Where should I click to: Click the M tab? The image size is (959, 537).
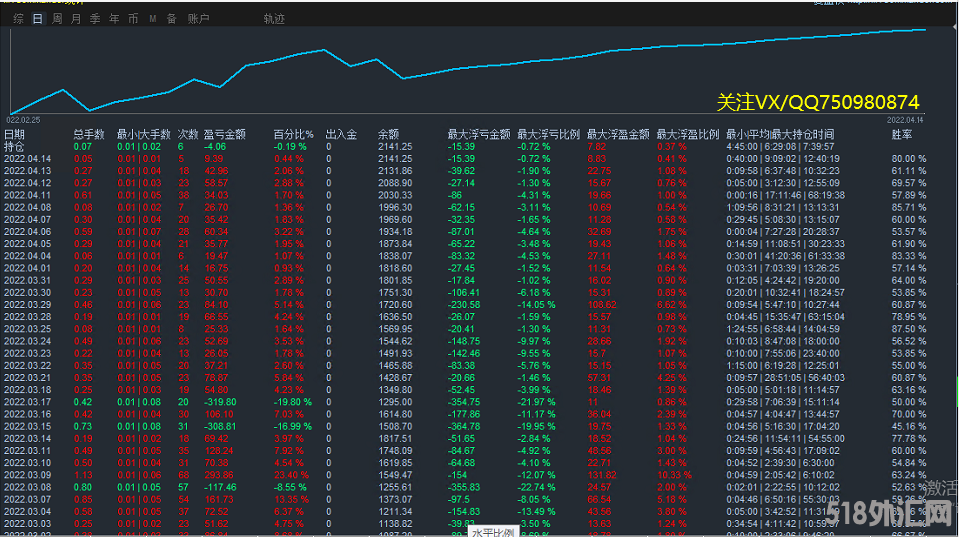coord(152,19)
